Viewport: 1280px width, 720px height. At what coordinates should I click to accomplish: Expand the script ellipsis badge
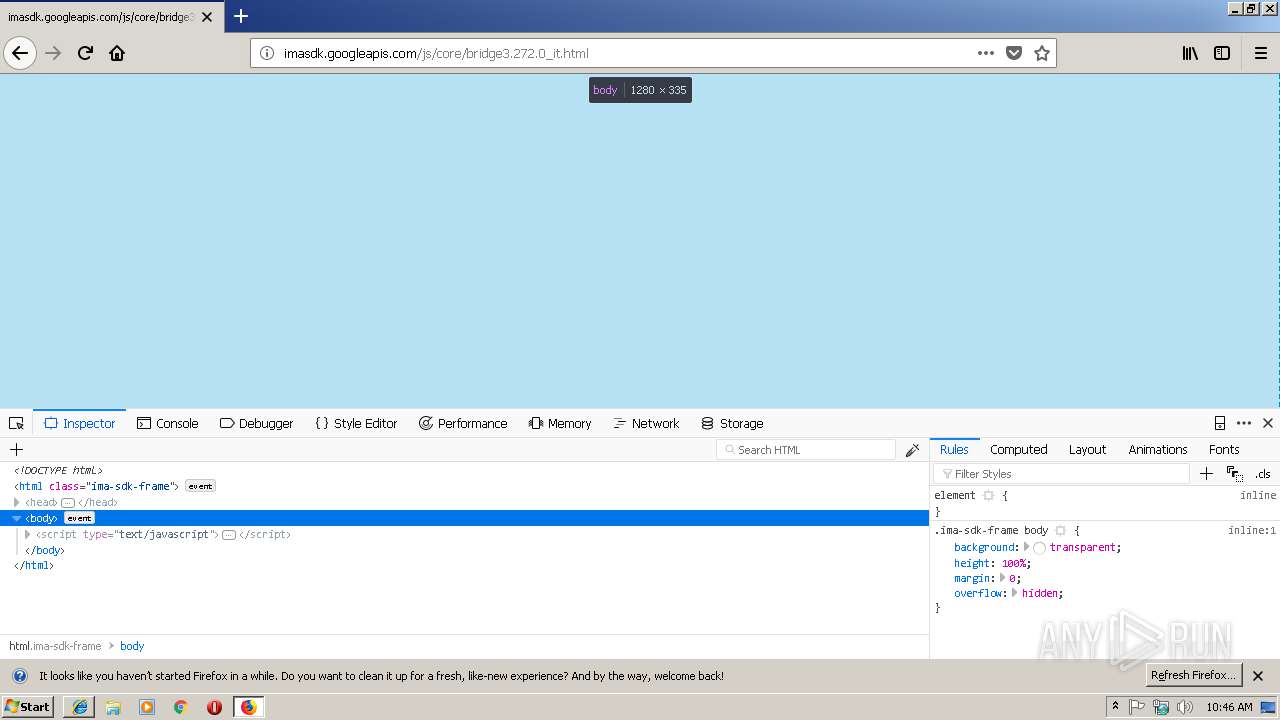tap(229, 534)
